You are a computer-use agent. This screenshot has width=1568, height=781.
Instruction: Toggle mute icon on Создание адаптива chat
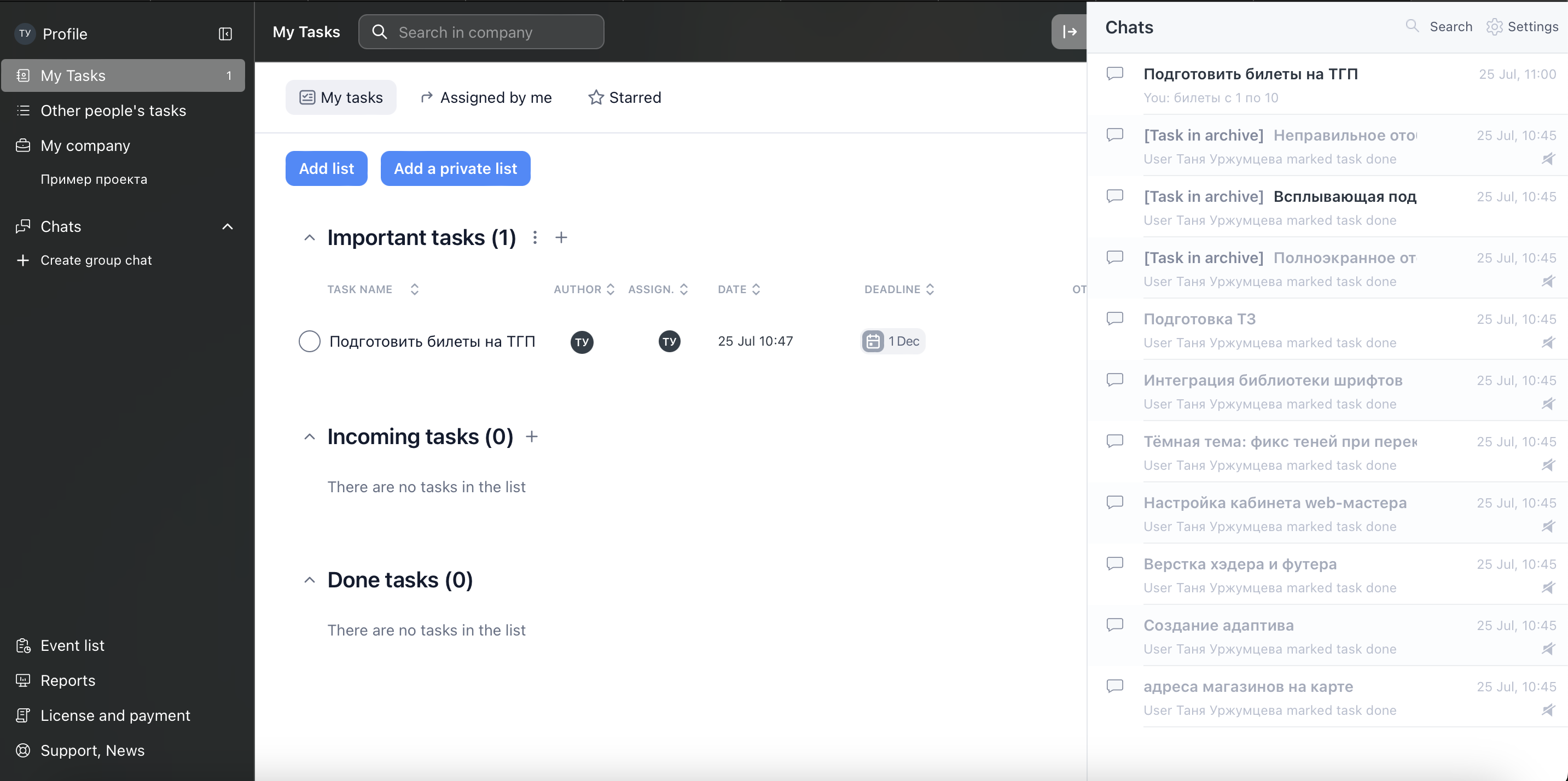pyautogui.click(x=1548, y=649)
